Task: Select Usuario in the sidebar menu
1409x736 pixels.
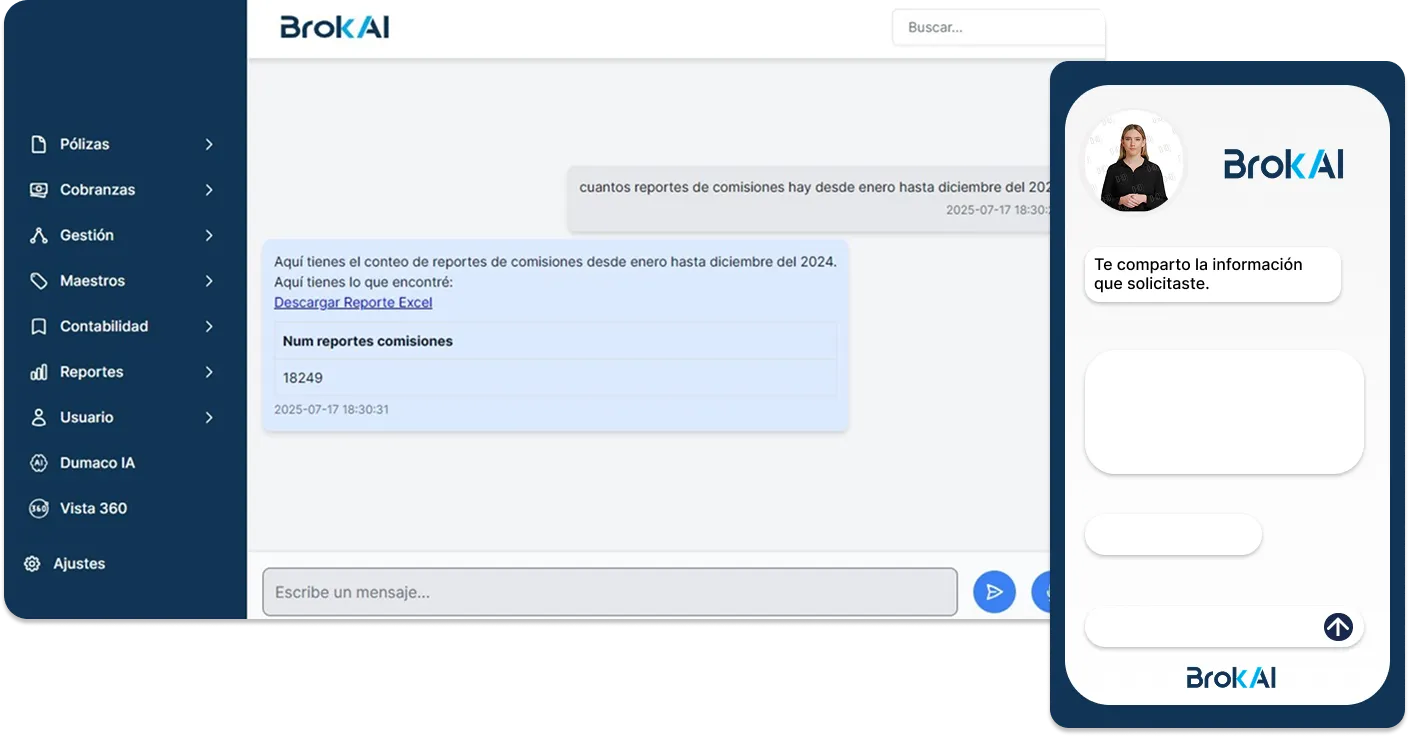Action: (x=85, y=417)
